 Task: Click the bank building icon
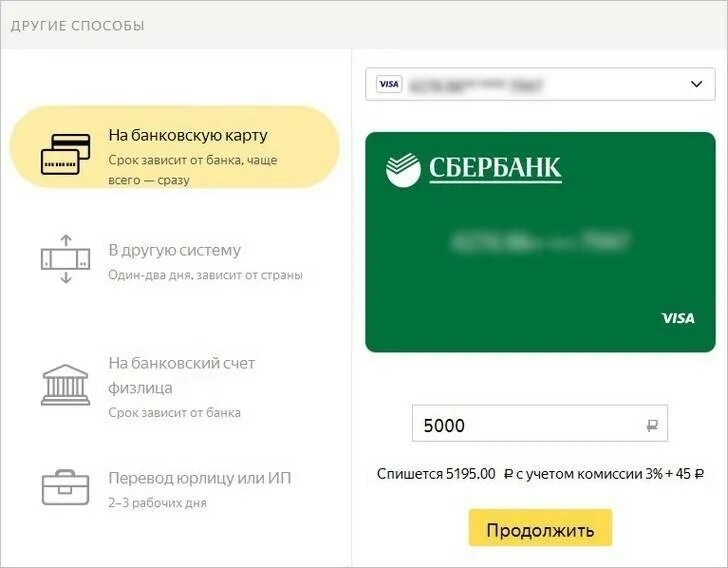(x=65, y=385)
